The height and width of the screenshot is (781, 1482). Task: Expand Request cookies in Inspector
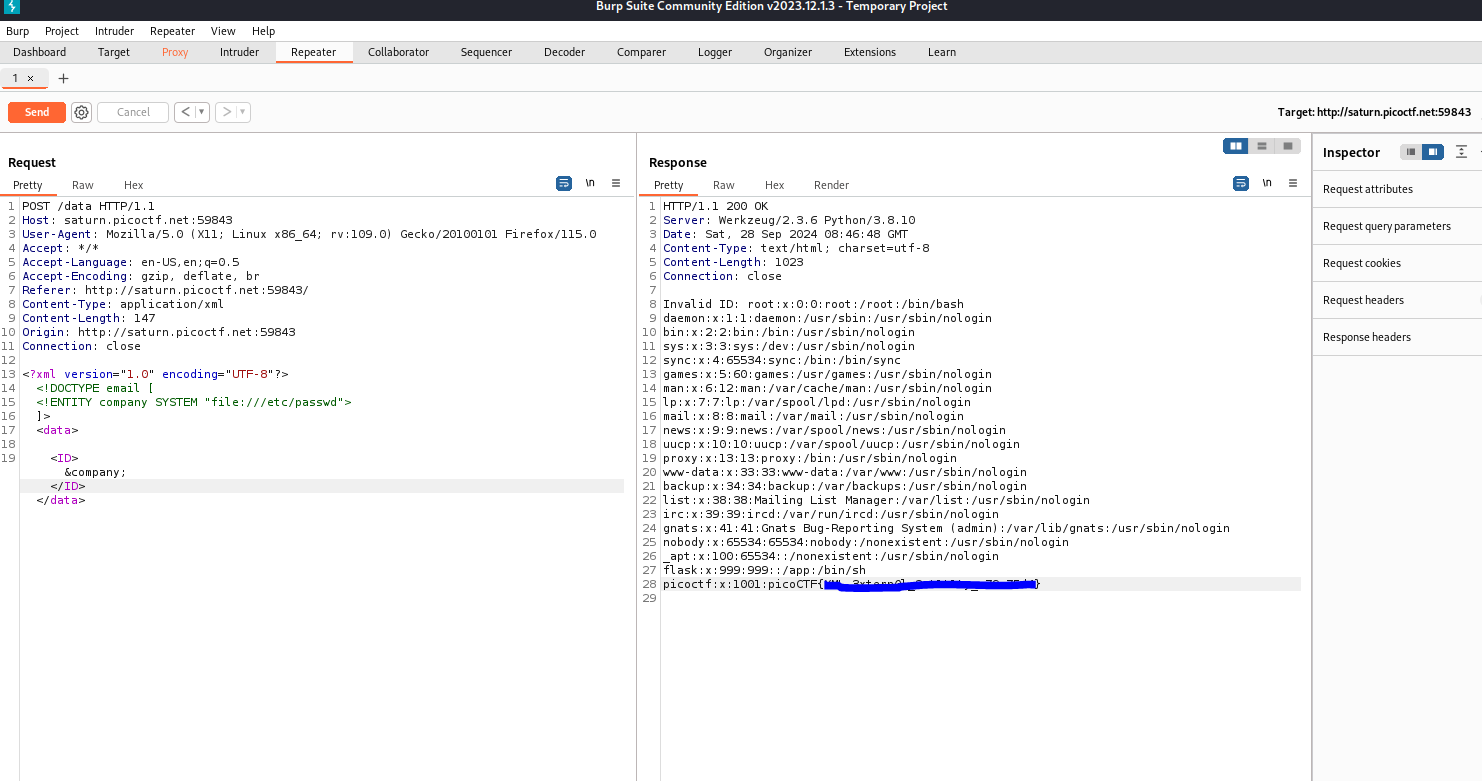(x=1397, y=263)
